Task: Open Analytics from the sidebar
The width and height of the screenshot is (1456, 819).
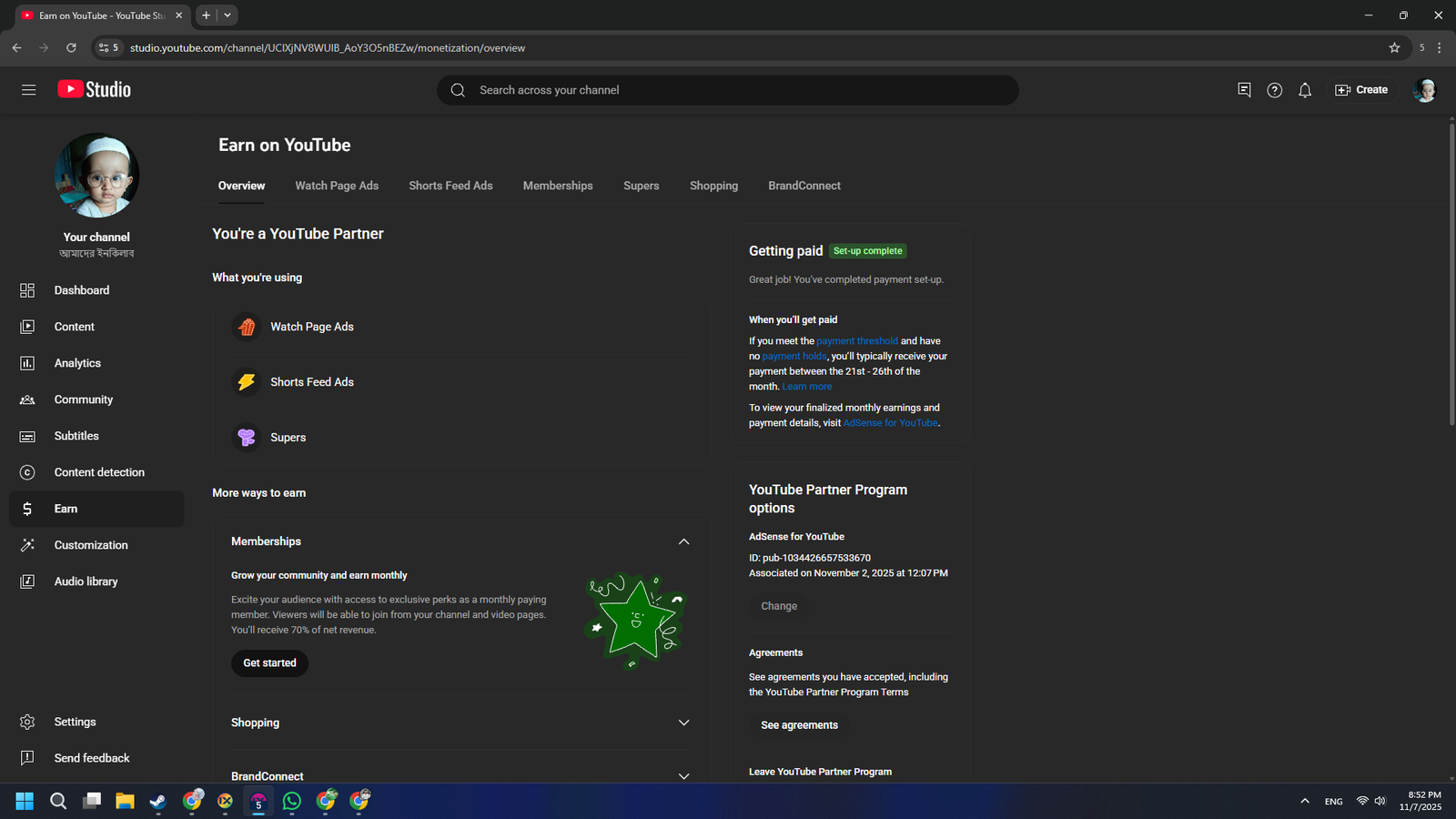Action: pyautogui.click(x=77, y=363)
